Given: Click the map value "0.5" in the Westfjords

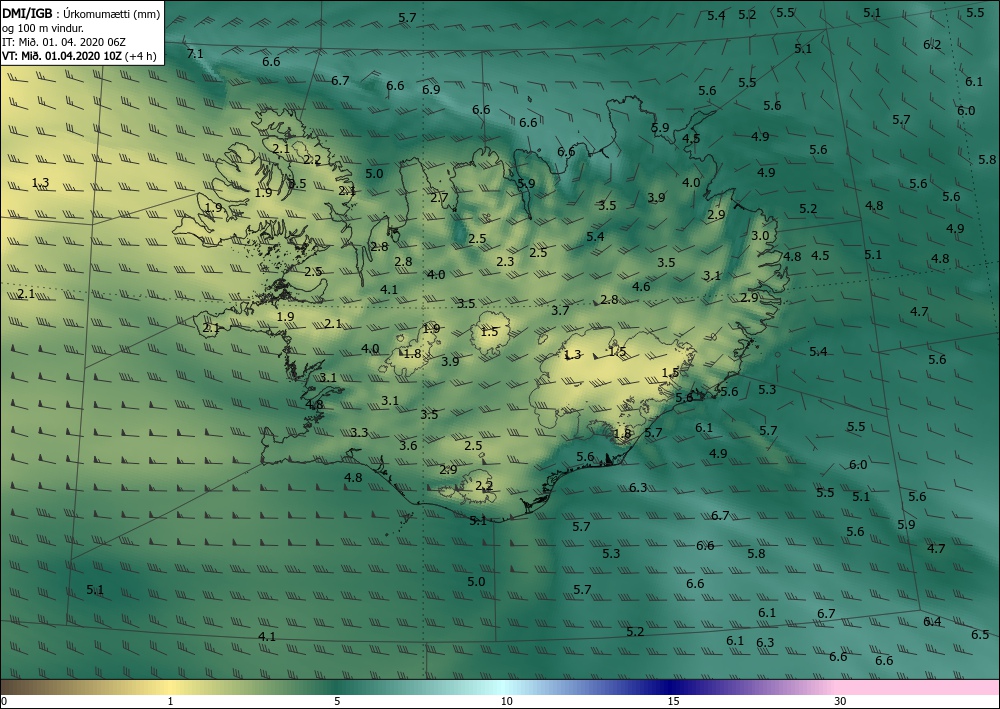Looking at the screenshot, I should [297, 184].
